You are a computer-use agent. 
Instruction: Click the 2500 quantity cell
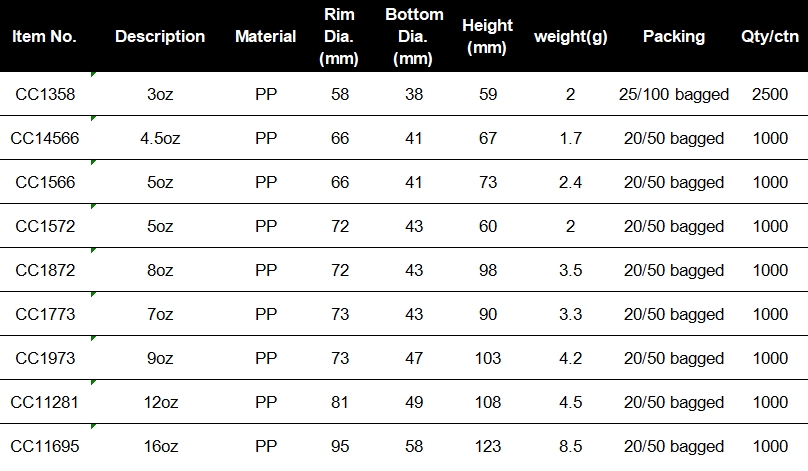click(x=770, y=94)
